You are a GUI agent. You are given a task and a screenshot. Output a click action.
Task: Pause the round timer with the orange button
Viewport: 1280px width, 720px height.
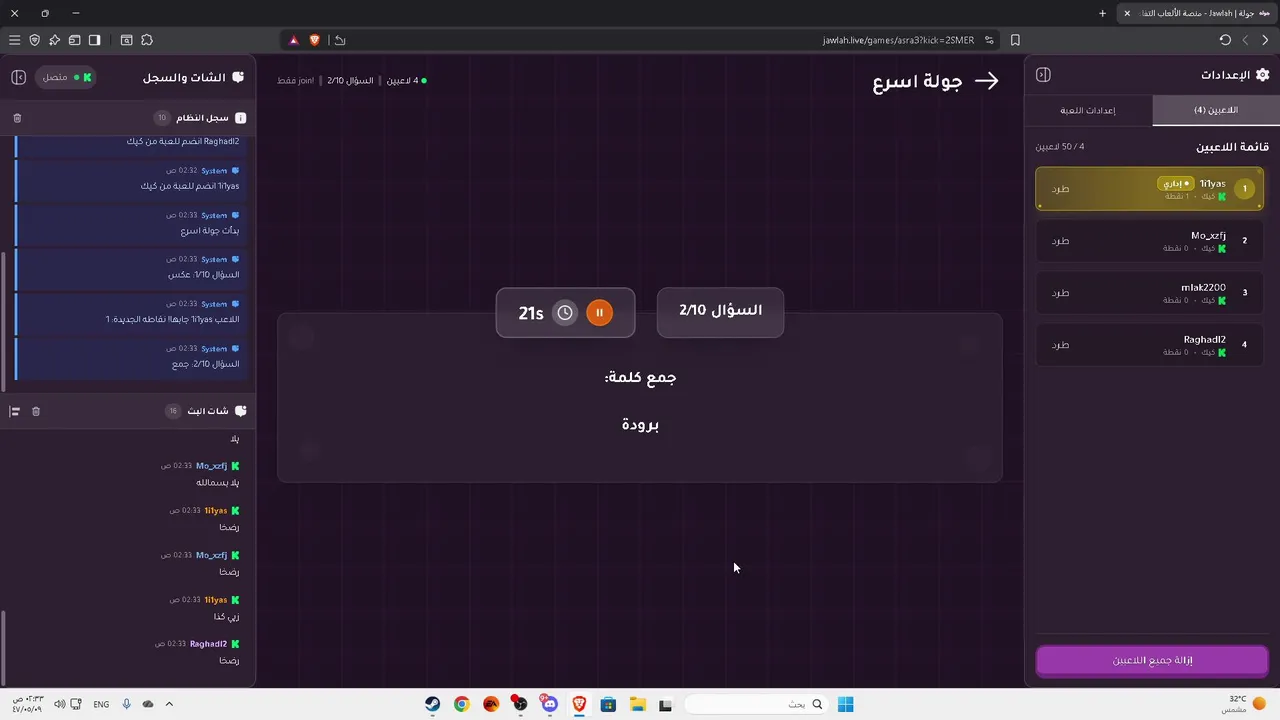599,313
